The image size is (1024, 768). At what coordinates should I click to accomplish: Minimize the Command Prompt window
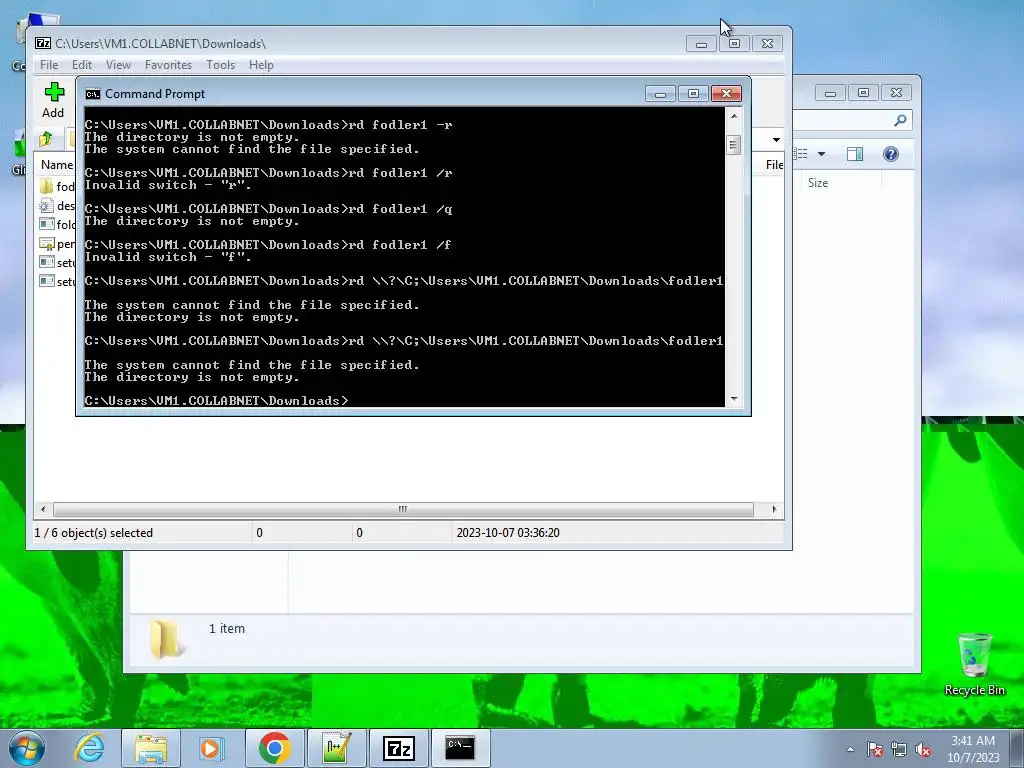point(660,94)
